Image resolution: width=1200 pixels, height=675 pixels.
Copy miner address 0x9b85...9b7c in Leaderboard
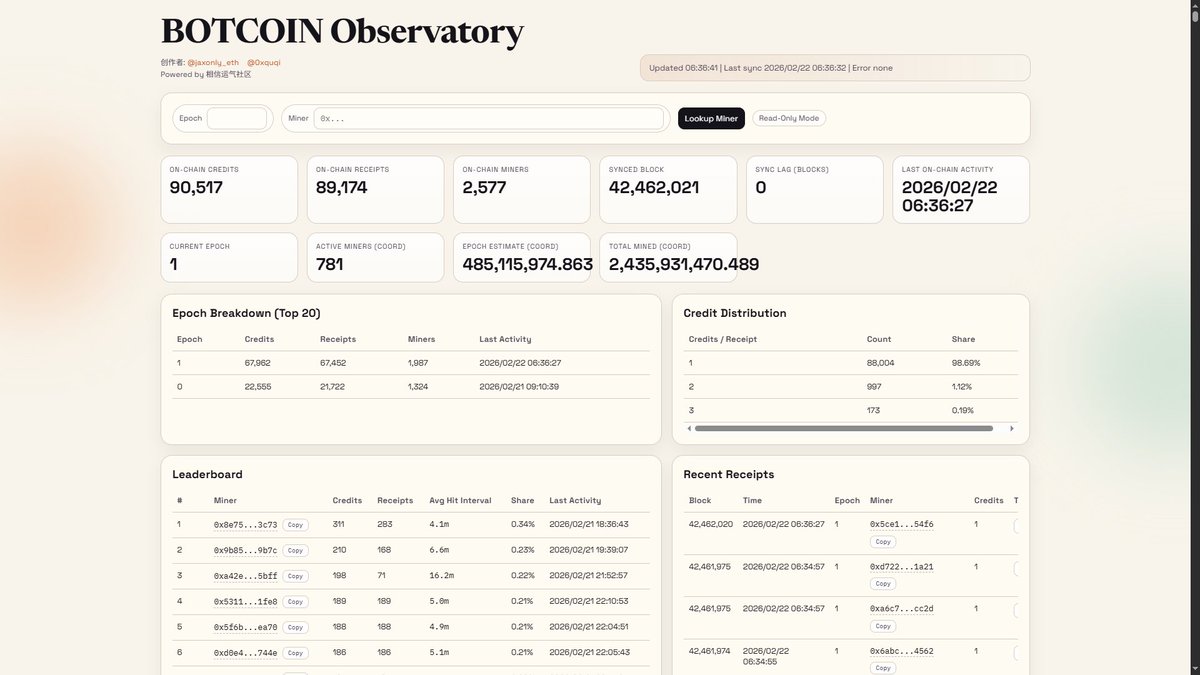pos(294,550)
